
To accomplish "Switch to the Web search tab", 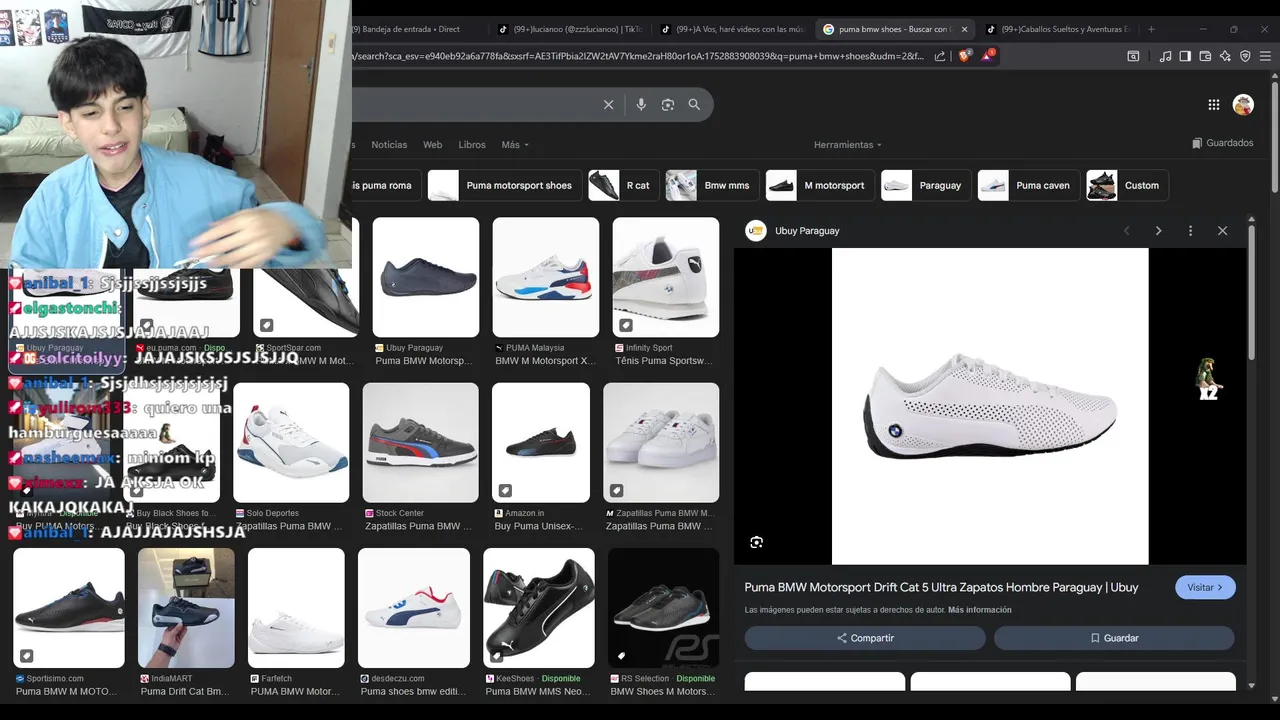I will [432, 145].
